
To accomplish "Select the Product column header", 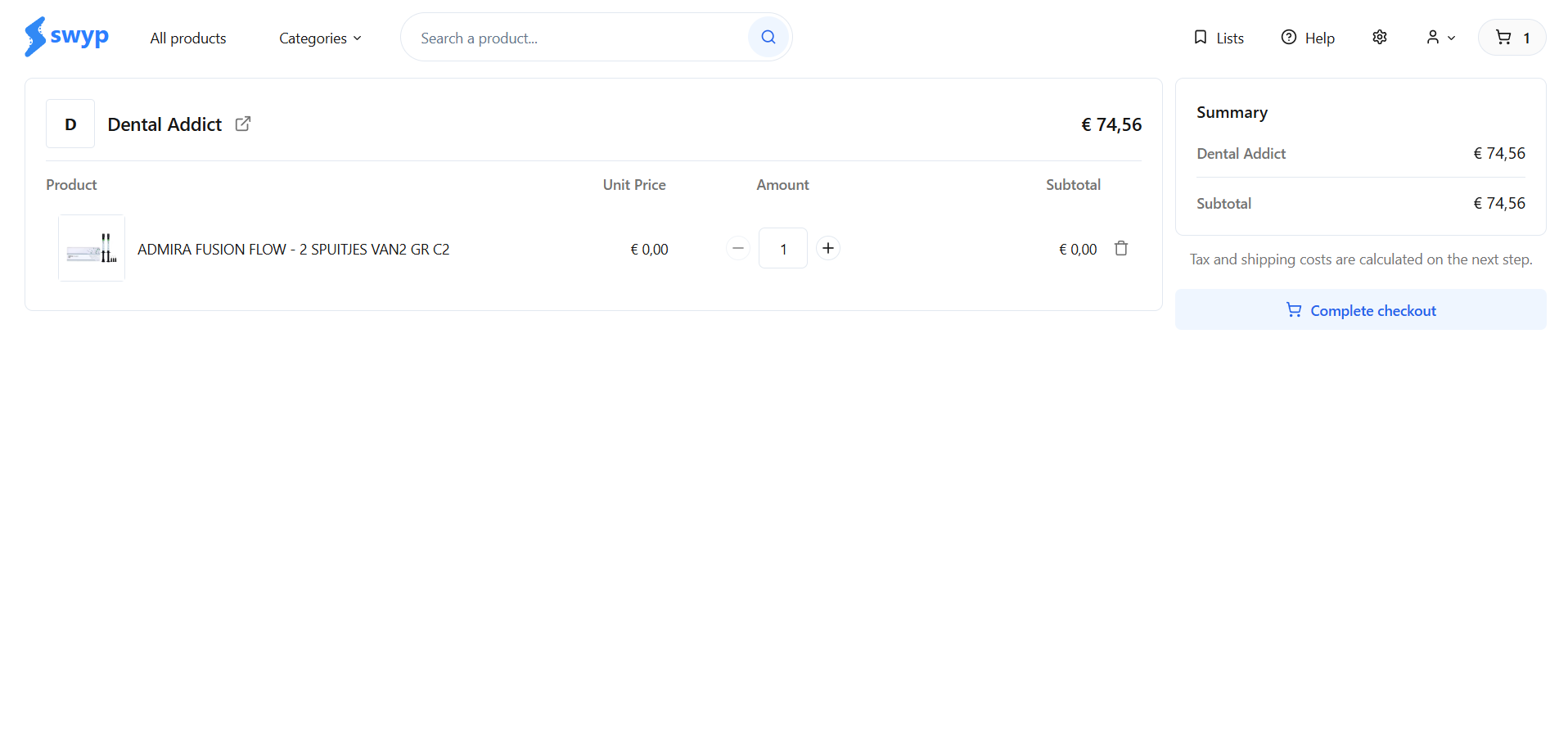I will coord(71,185).
